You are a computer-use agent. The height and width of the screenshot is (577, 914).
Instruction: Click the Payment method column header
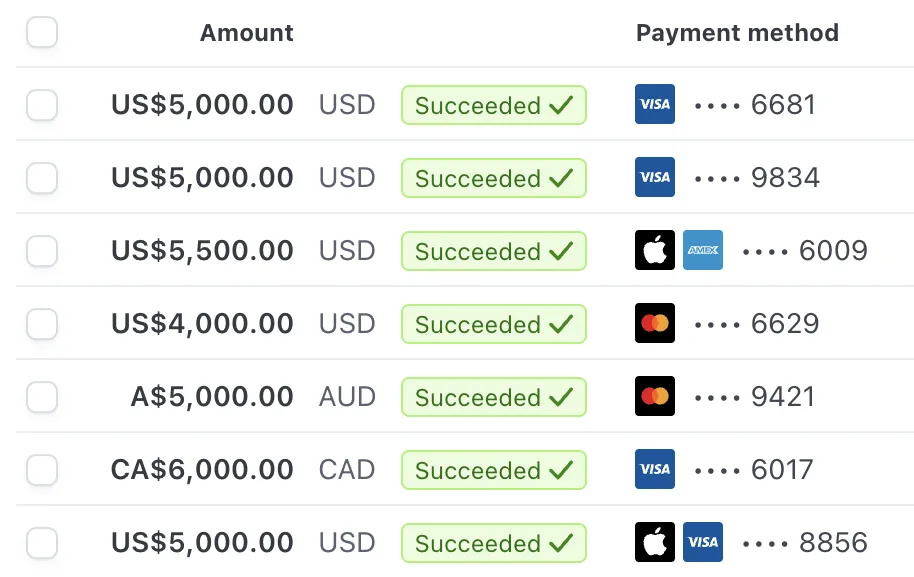pyautogui.click(x=737, y=32)
